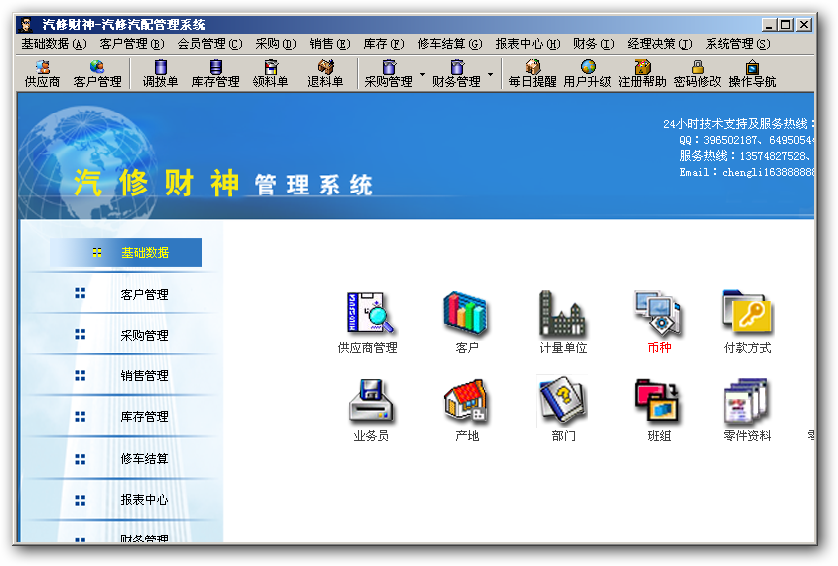
Task: Open 财务管理 in the toolbar
Action: pyautogui.click(x=456, y=73)
